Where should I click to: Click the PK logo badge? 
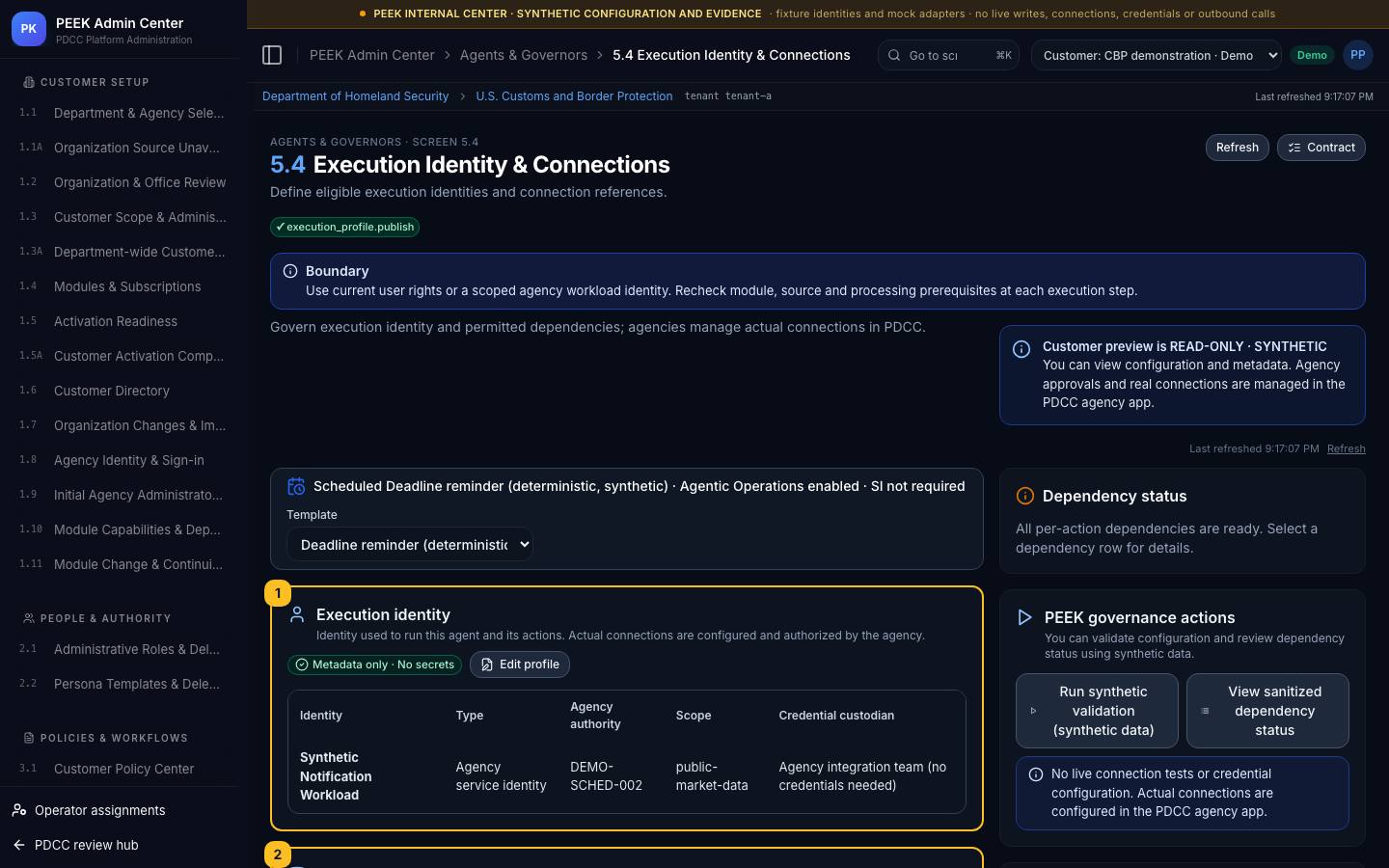coord(29,29)
